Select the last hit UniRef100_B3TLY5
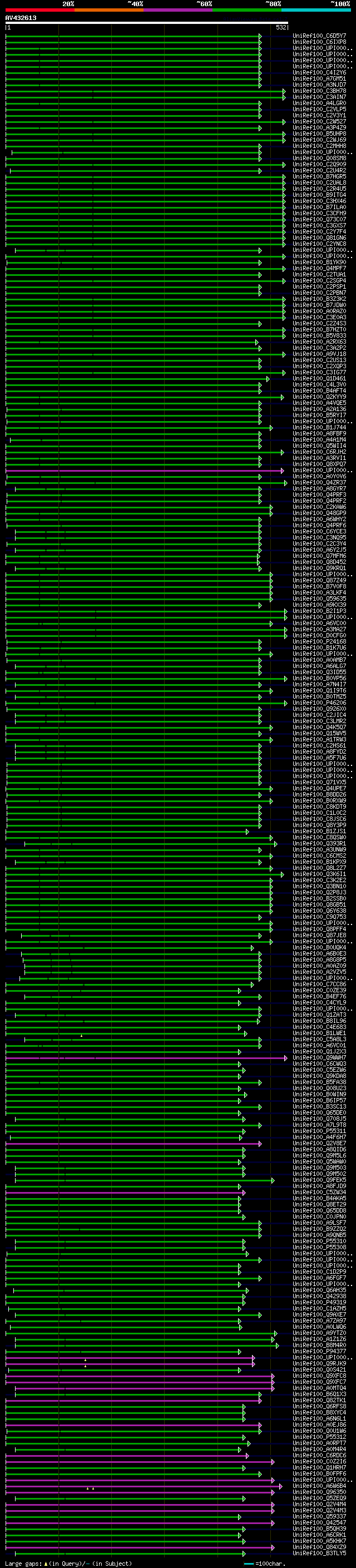This screenshot has width=356, height=1568. [x=319, y=1553]
